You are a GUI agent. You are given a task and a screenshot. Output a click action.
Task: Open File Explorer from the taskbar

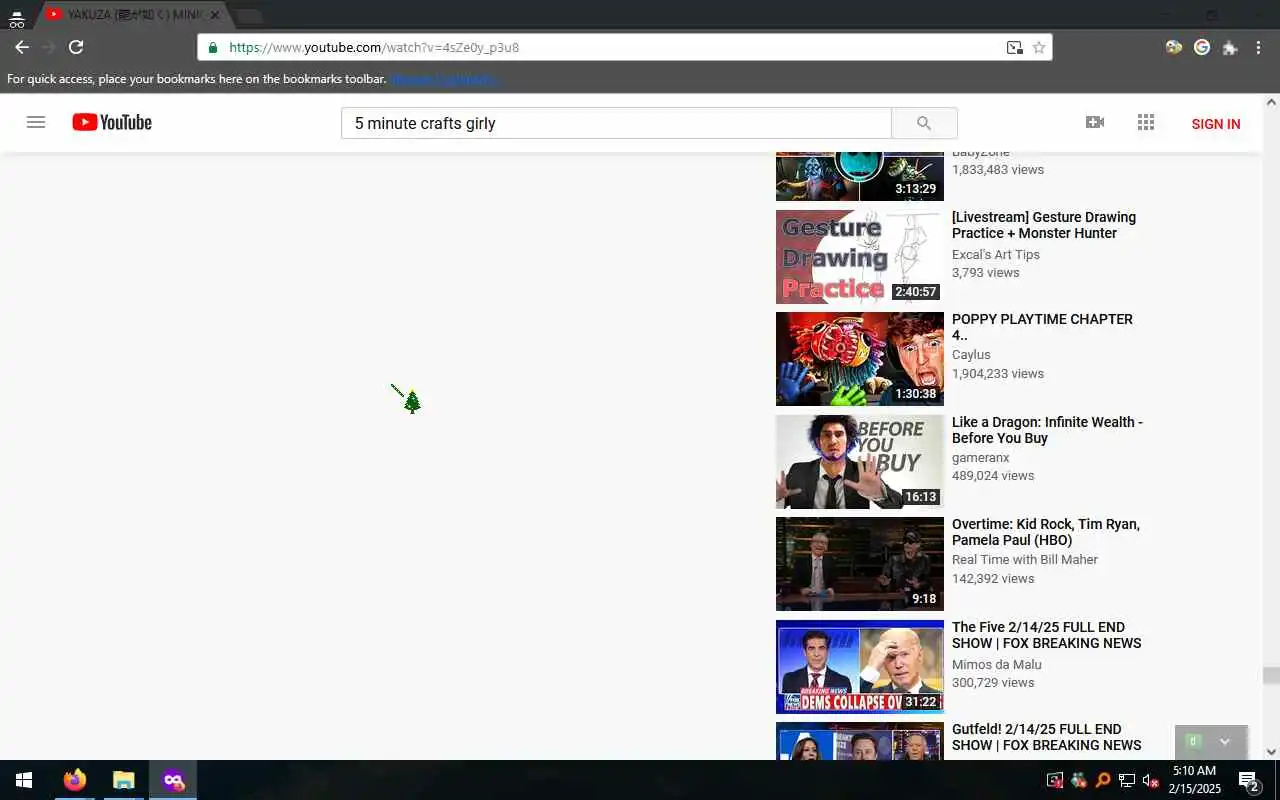[123, 780]
